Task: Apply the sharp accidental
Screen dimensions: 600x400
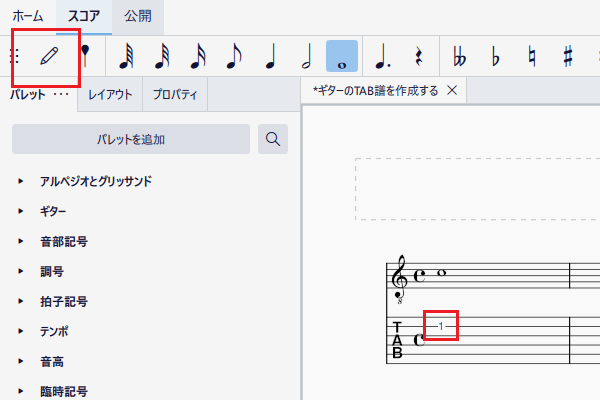Action: (568, 56)
